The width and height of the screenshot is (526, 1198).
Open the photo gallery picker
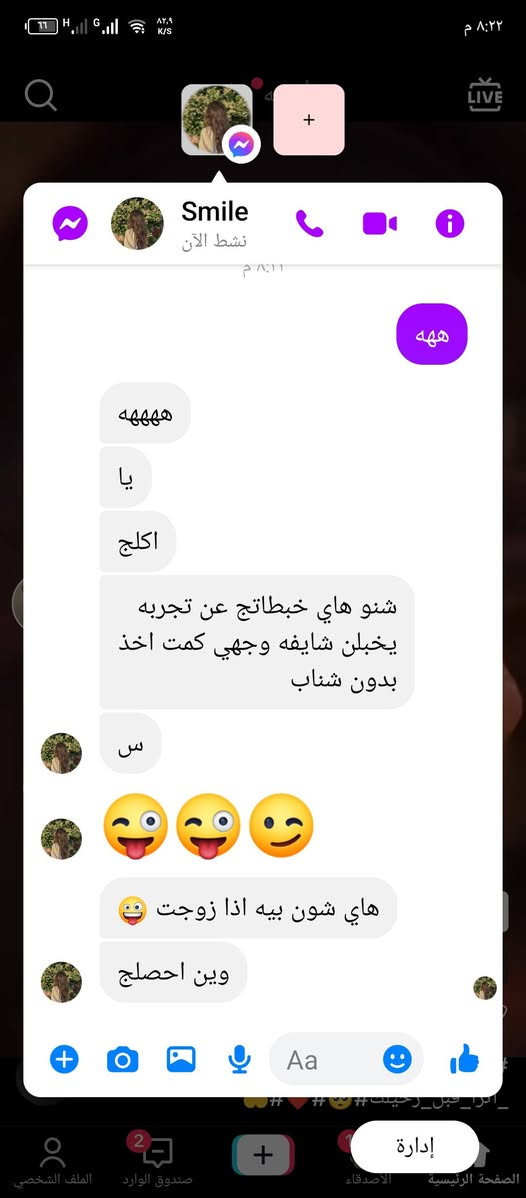click(181, 1059)
